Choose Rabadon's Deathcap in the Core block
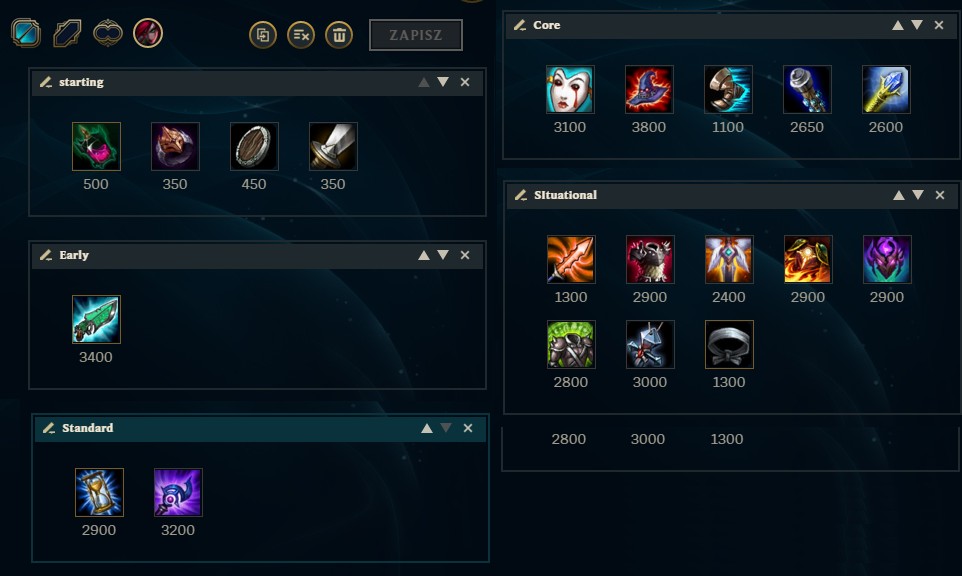Image resolution: width=962 pixels, height=576 pixels. pos(649,90)
